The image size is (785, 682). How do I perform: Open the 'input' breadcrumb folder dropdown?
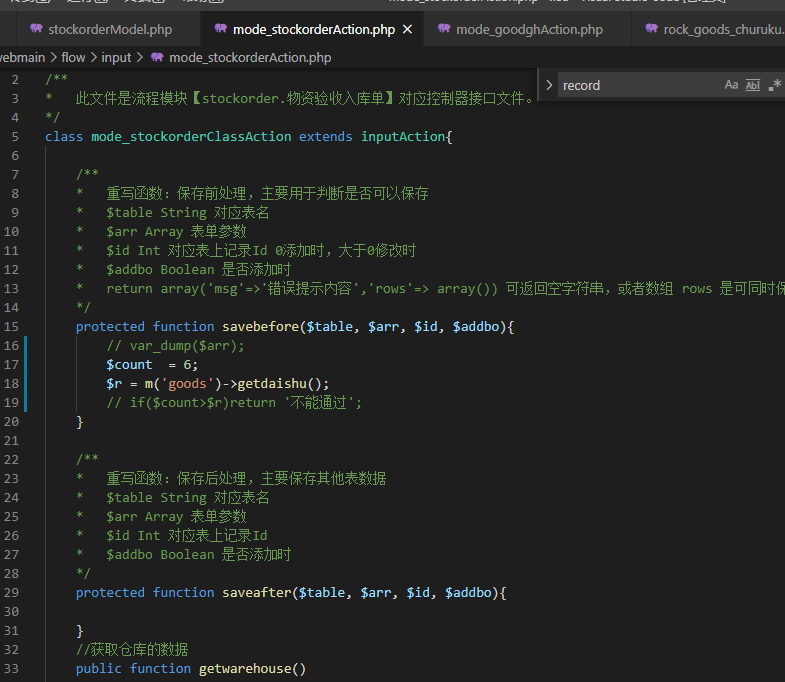coord(116,58)
